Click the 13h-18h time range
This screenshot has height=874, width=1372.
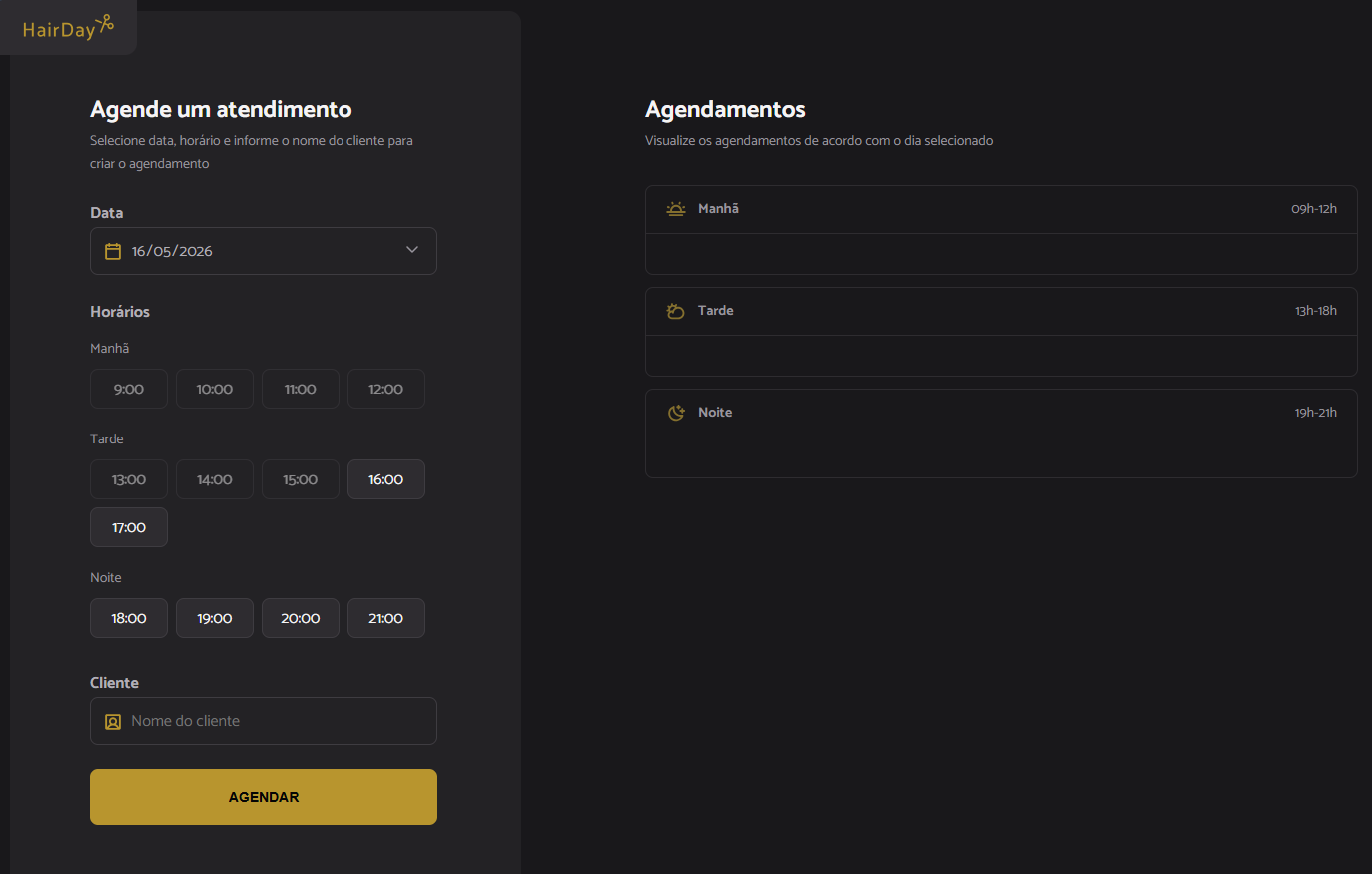pyautogui.click(x=1316, y=310)
